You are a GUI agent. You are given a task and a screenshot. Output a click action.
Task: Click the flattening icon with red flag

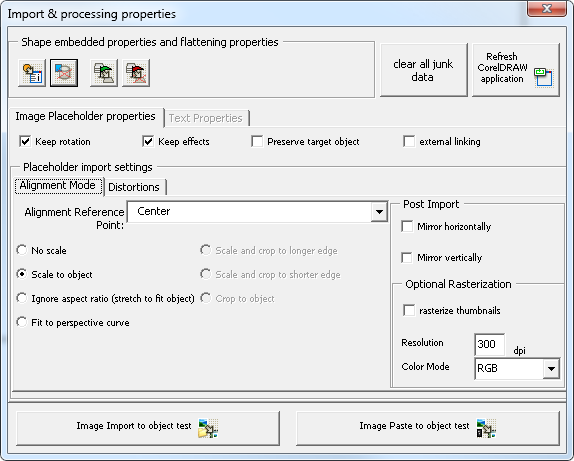pyautogui.click(x=136, y=73)
